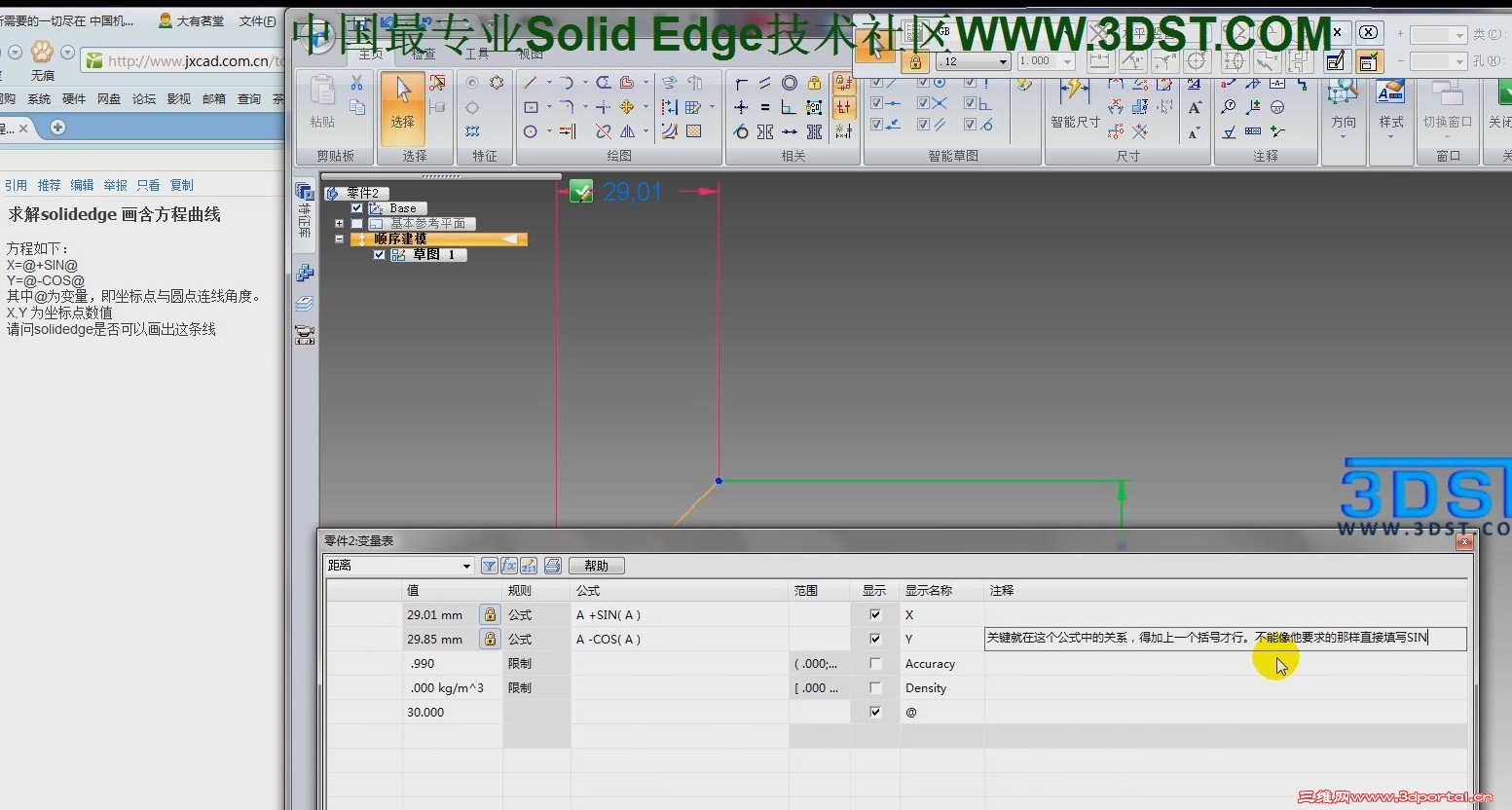
Task: Click the filter icon in variable table
Action: tap(490, 566)
